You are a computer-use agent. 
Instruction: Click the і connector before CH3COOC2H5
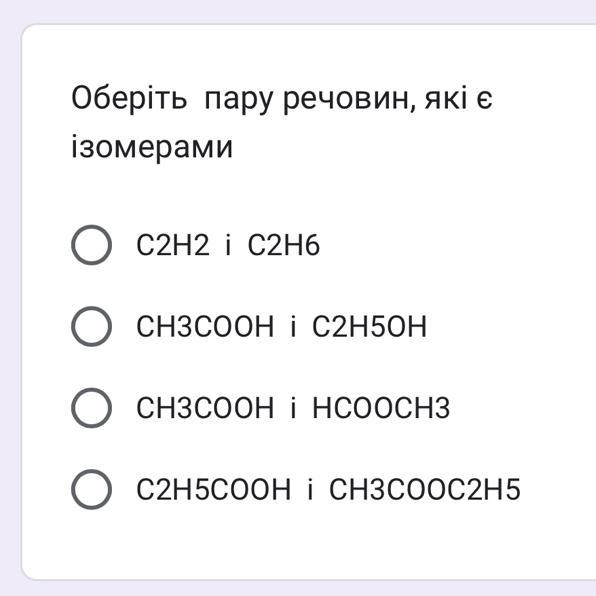(310, 490)
